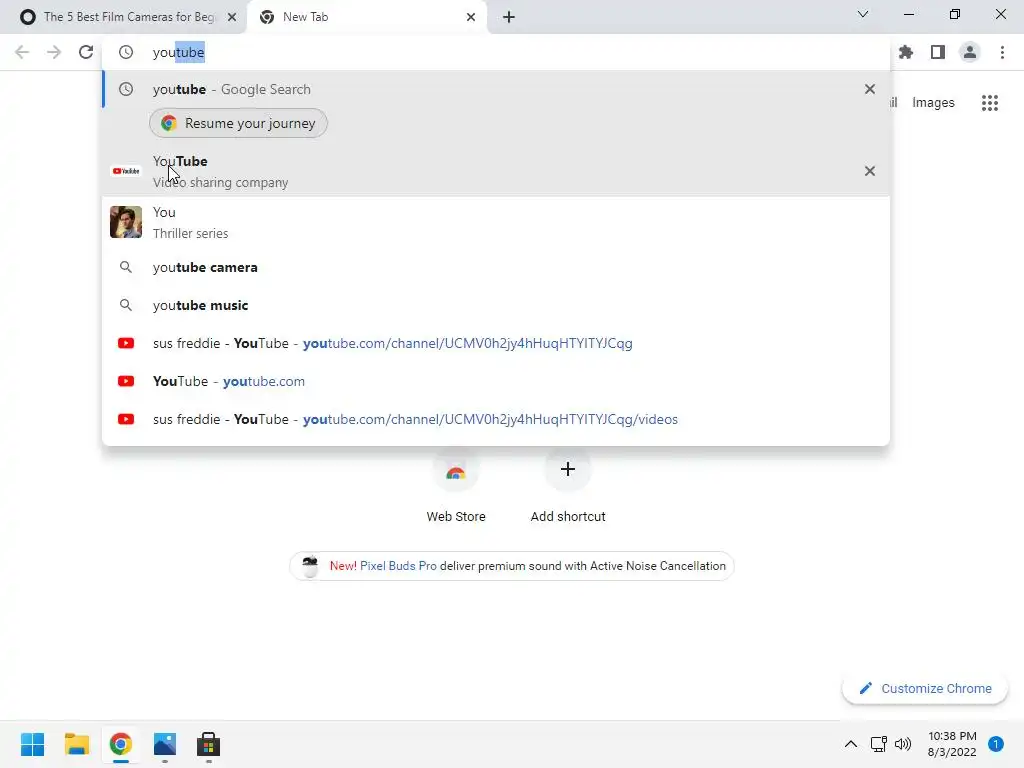Screen dimensions: 1024x768
Task: Expand the hidden system tray icons
Action: [x=851, y=744]
